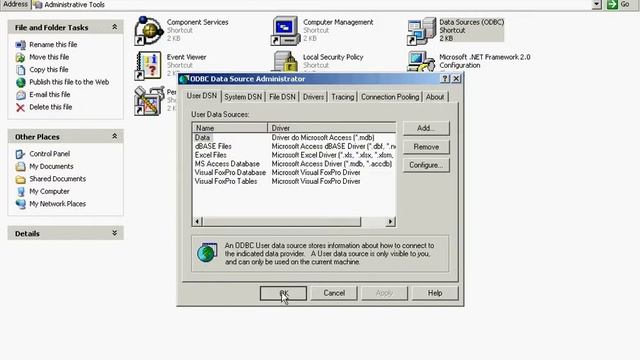Screen dimensions: 640x360
Task: Click the Name column header
Action: click(x=230, y=128)
